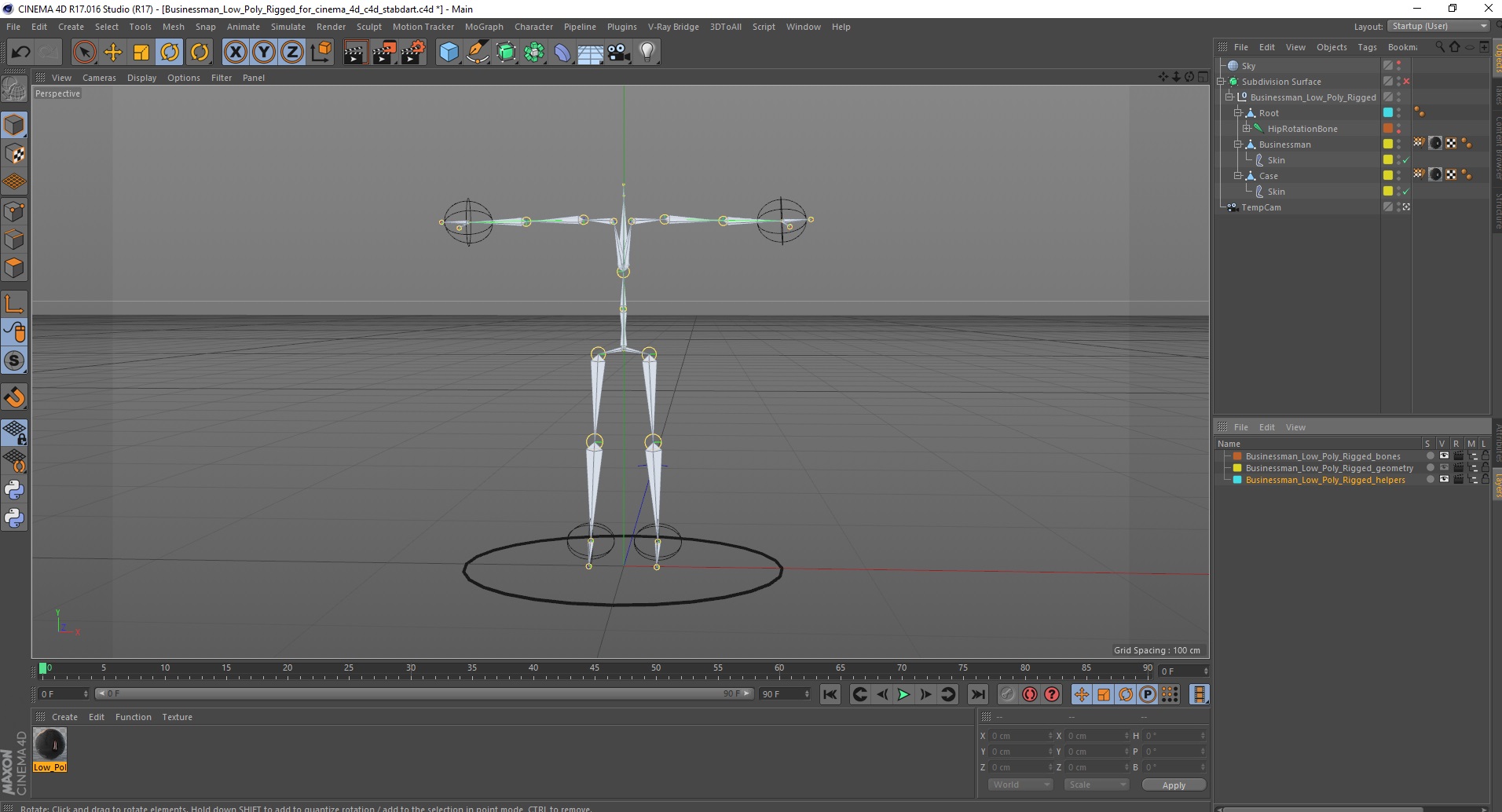Image resolution: width=1502 pixels, height=812 pixels.
Task: Open the Layout dropdown
Action: pos(1439,26)
